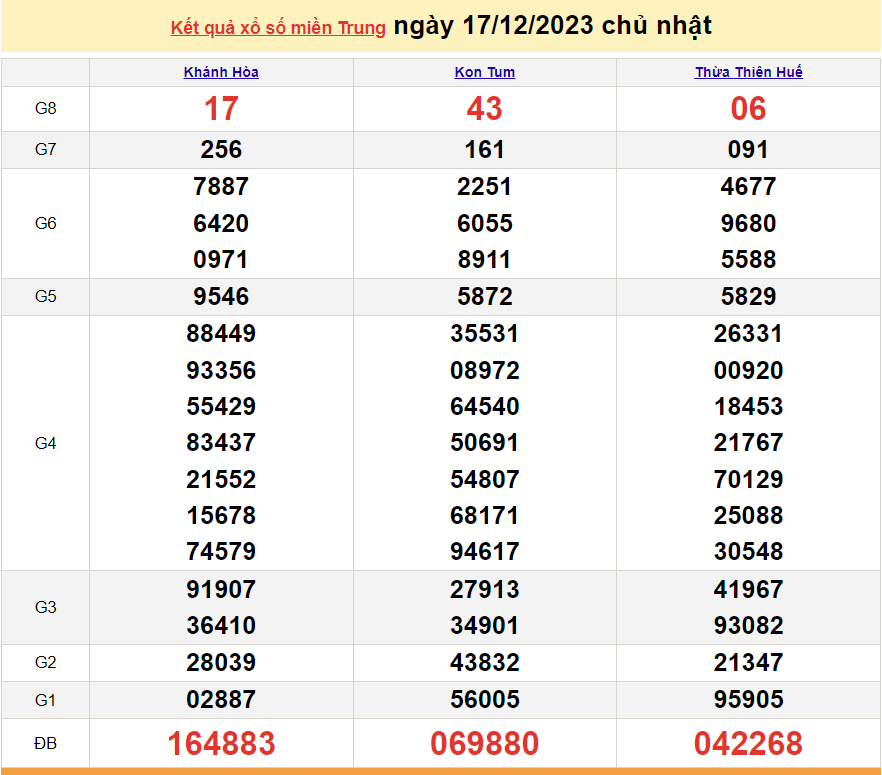This screenshot has height=775, width=882.
Task: Click G1 result 56005 under Kon Tum
Action: 485,699
